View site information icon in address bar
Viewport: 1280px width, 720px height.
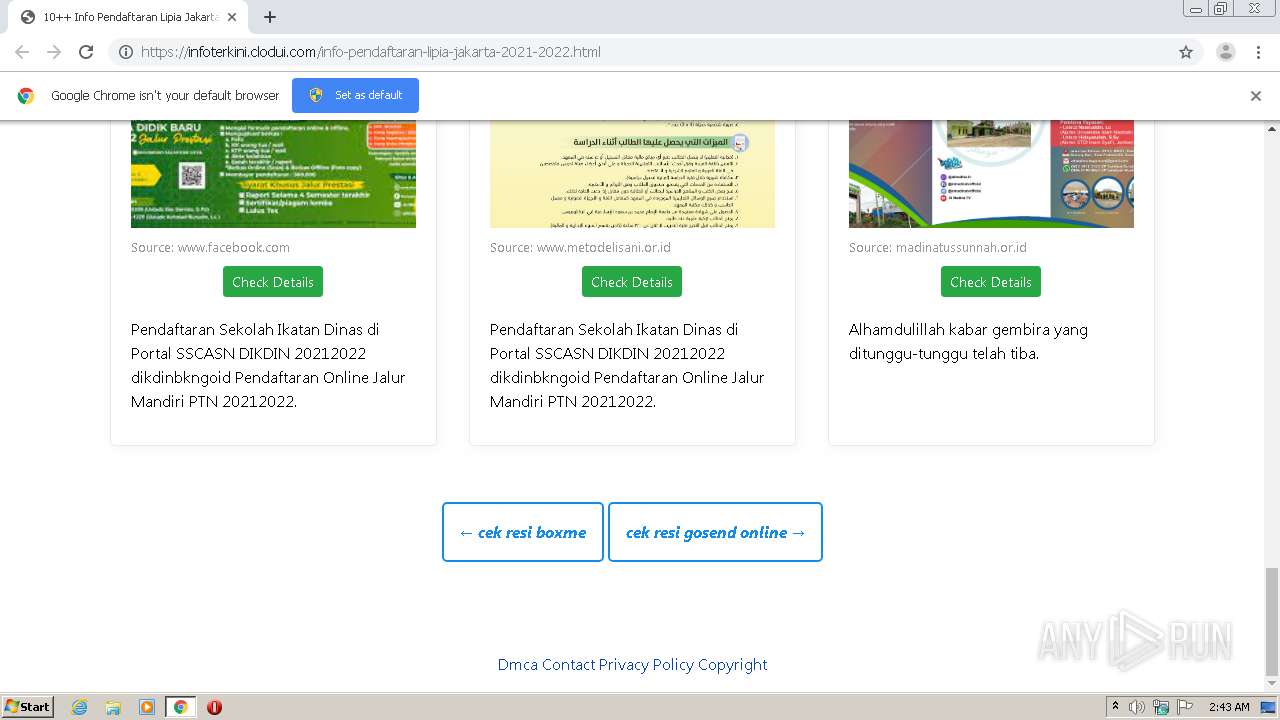point(126,52)
